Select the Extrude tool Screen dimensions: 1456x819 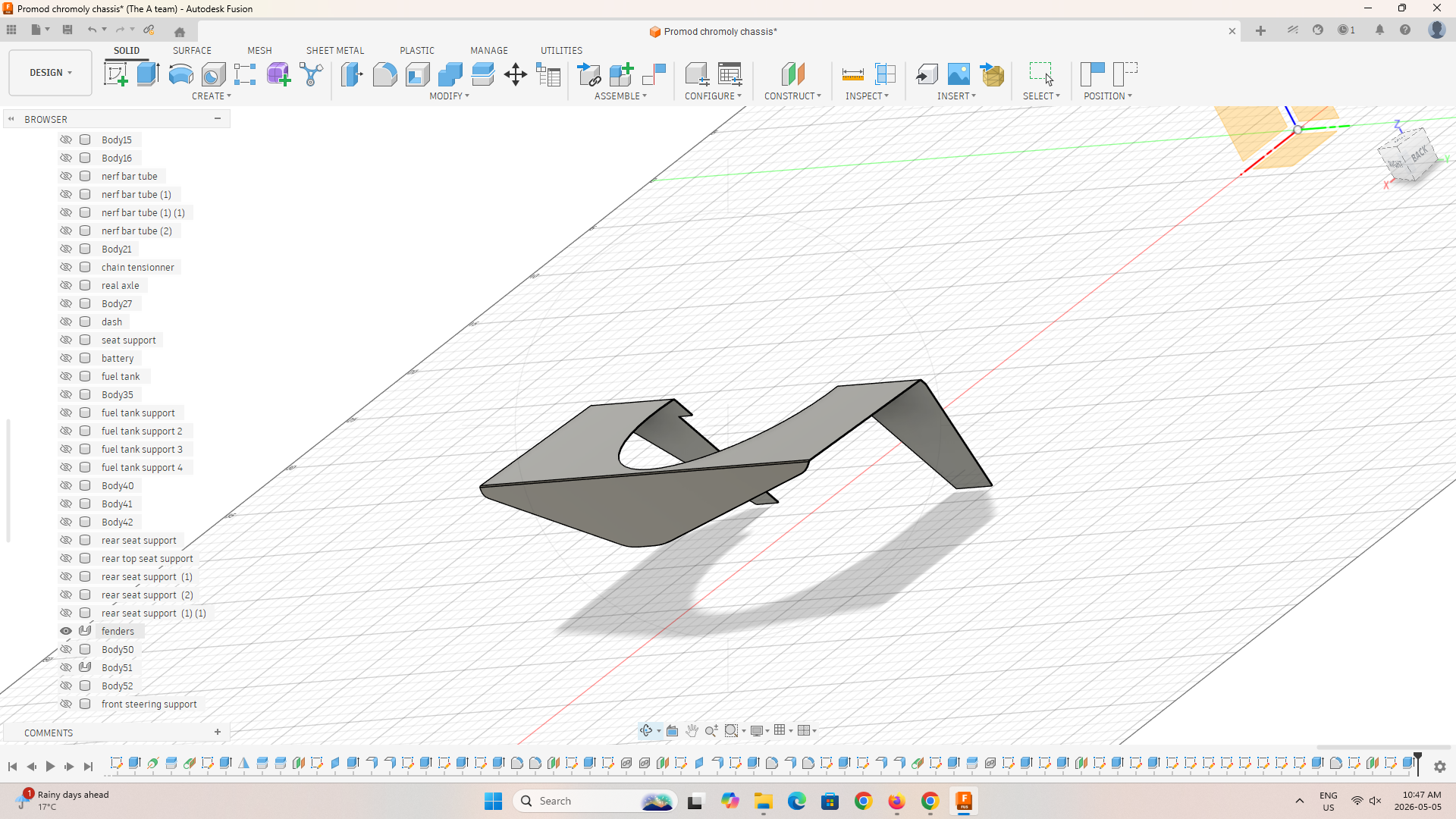(148, 74)
